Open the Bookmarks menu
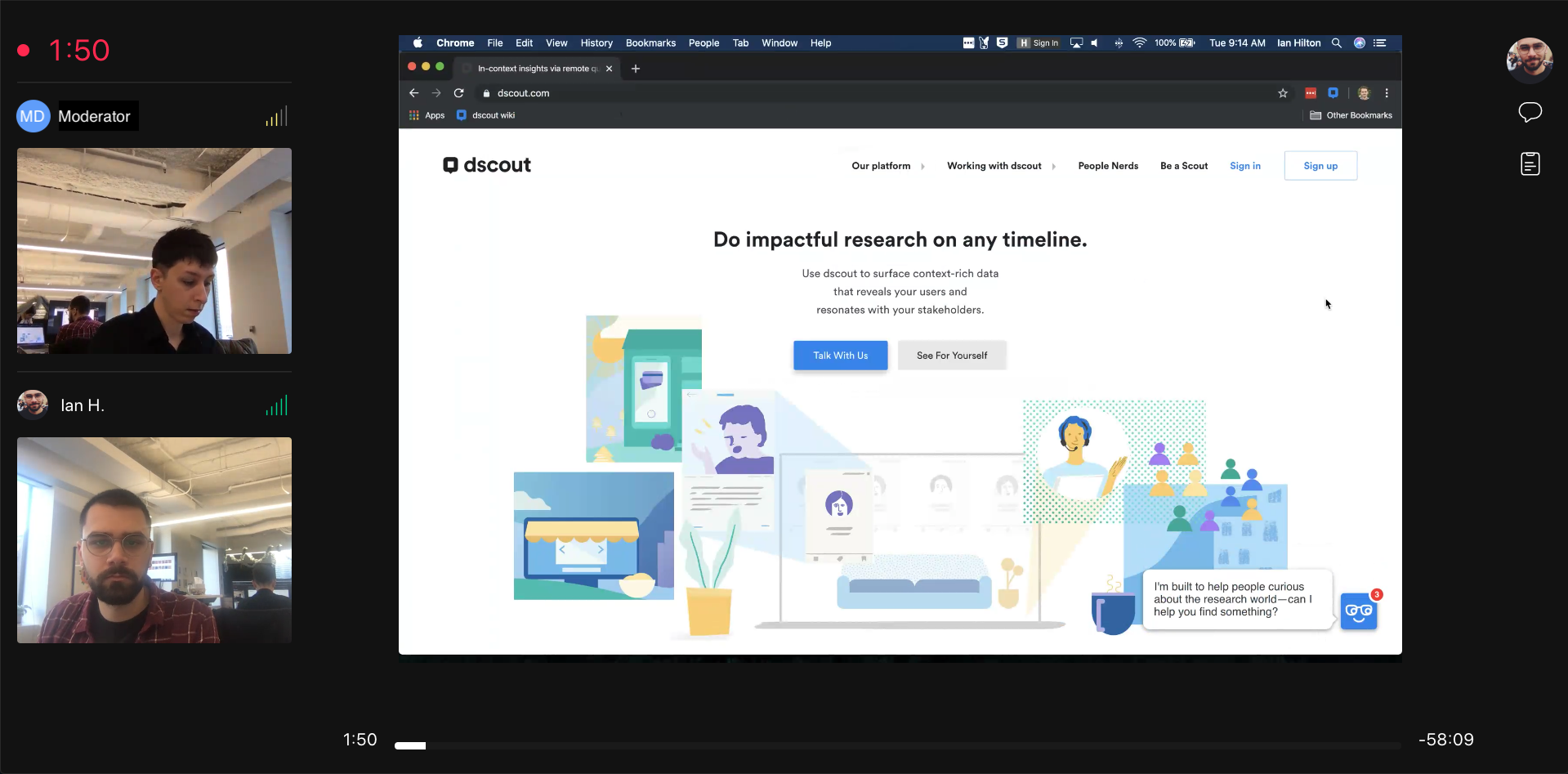 pos(650,43)
